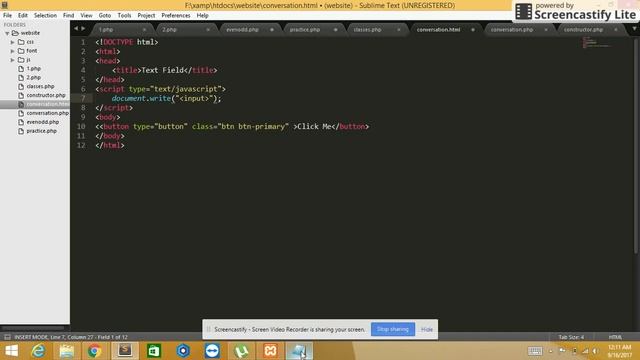Open 1.php in the sidebar
Screen dimensions: 640x360
click(33, 69)
